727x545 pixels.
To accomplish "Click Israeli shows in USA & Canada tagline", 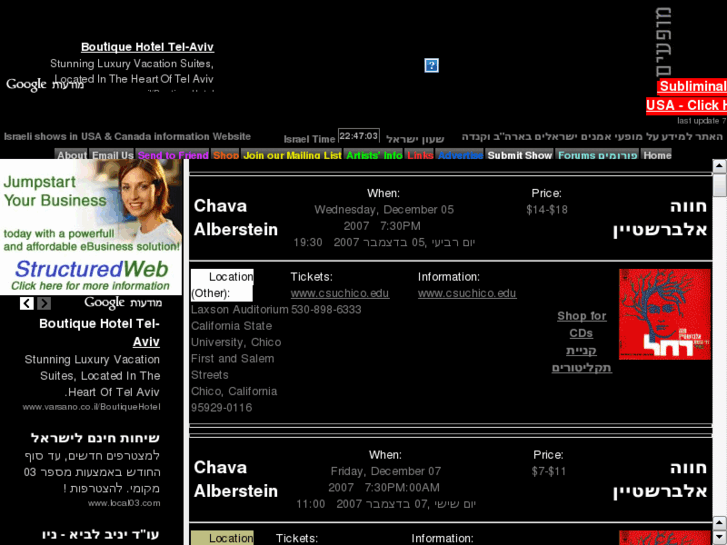I will coord(127,136).
